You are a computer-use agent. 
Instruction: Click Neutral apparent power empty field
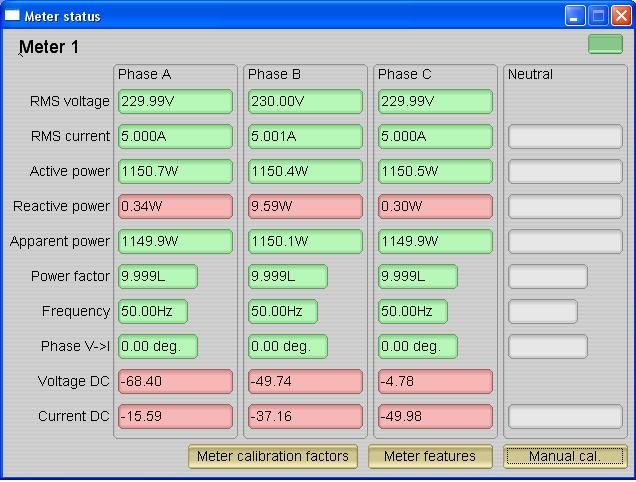pos(565,241)
